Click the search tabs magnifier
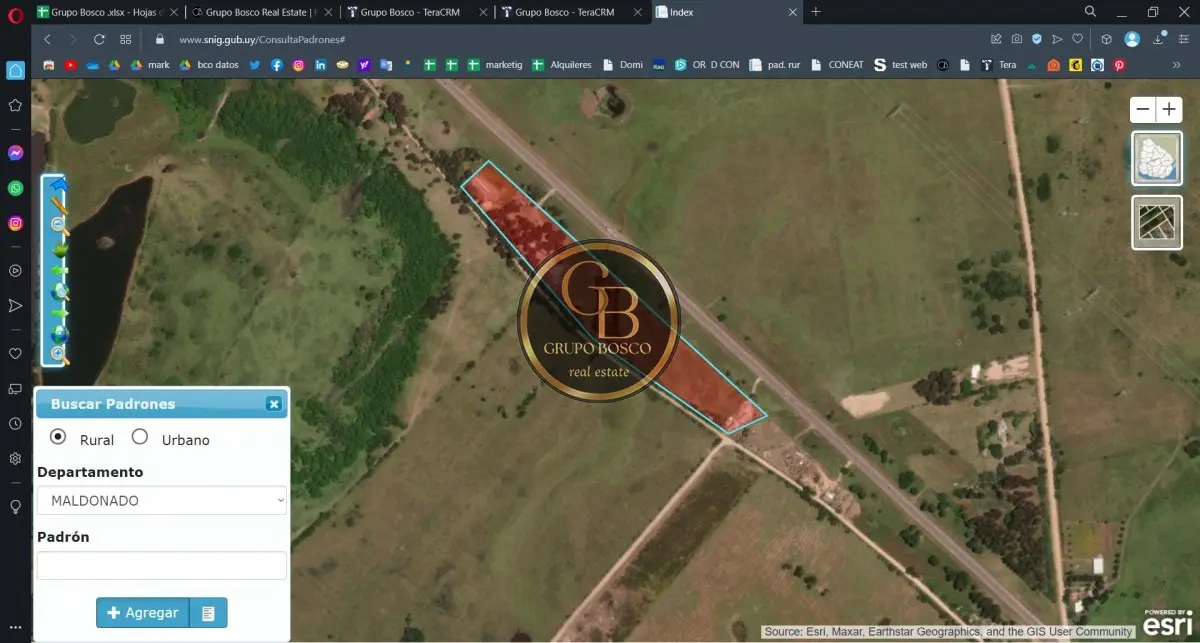 pos(1091,12)
